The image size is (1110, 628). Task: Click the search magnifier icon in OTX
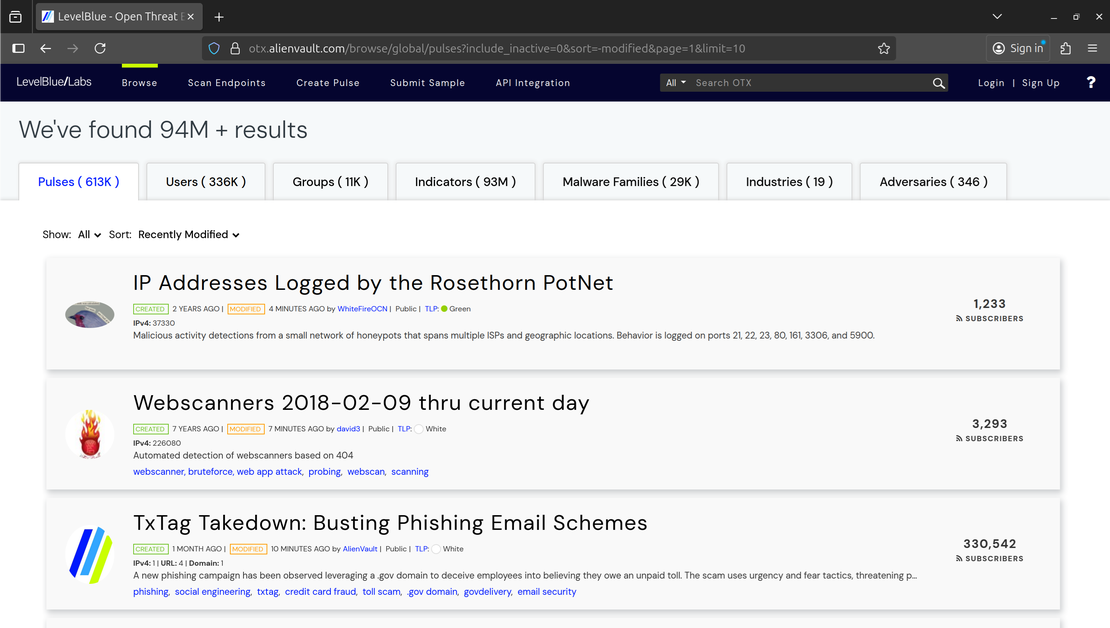tap(939, 83)
